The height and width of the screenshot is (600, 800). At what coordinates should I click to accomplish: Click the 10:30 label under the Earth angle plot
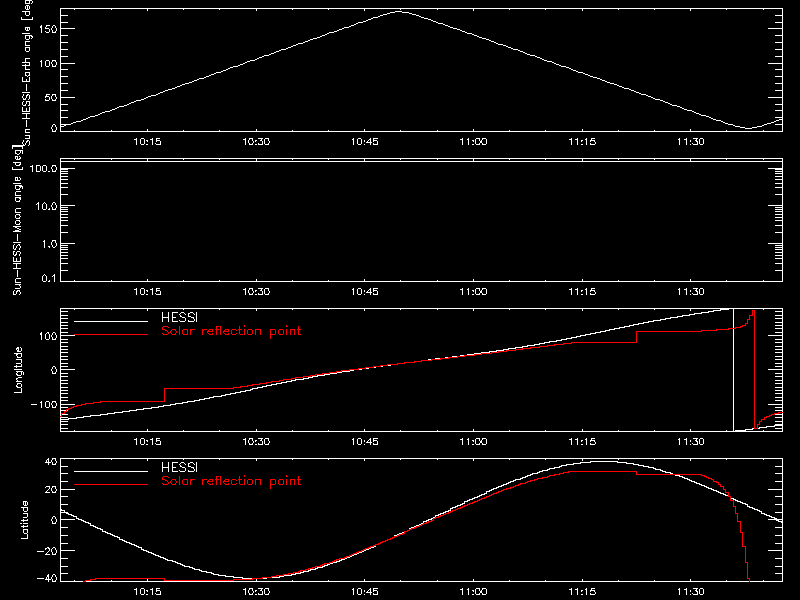pos(256,142)
